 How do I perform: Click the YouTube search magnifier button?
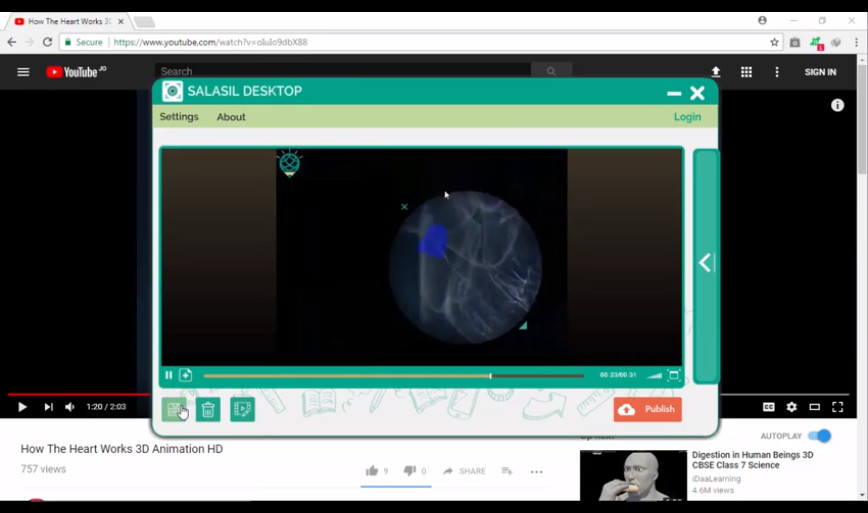click(x=551, y=71)
